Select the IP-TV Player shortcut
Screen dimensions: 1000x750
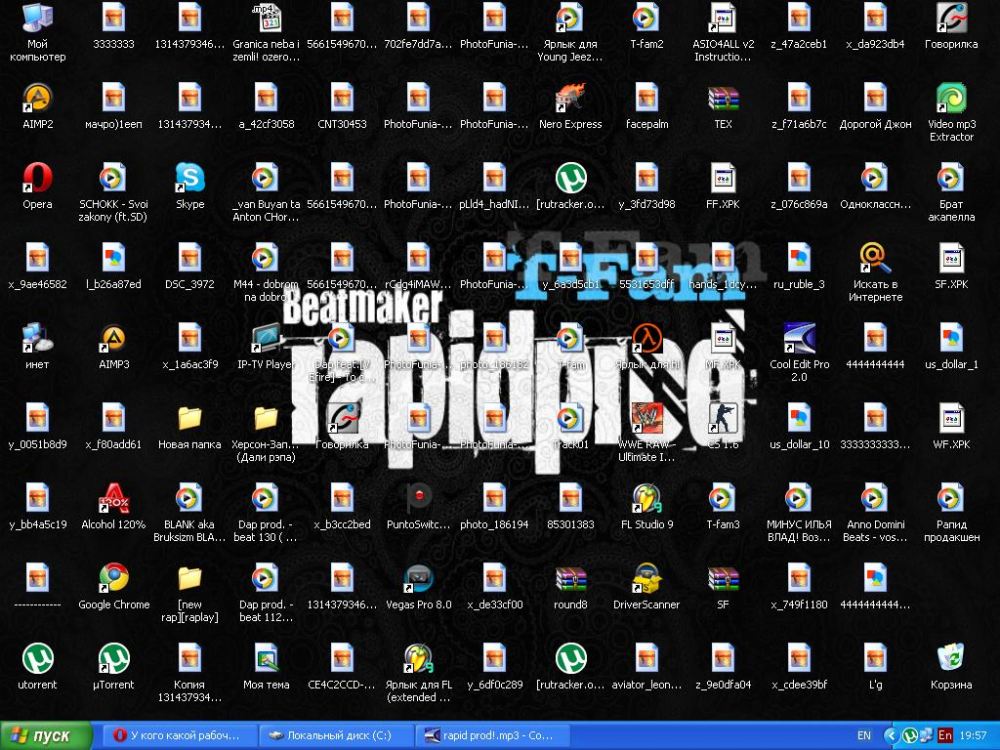point(266,338)
